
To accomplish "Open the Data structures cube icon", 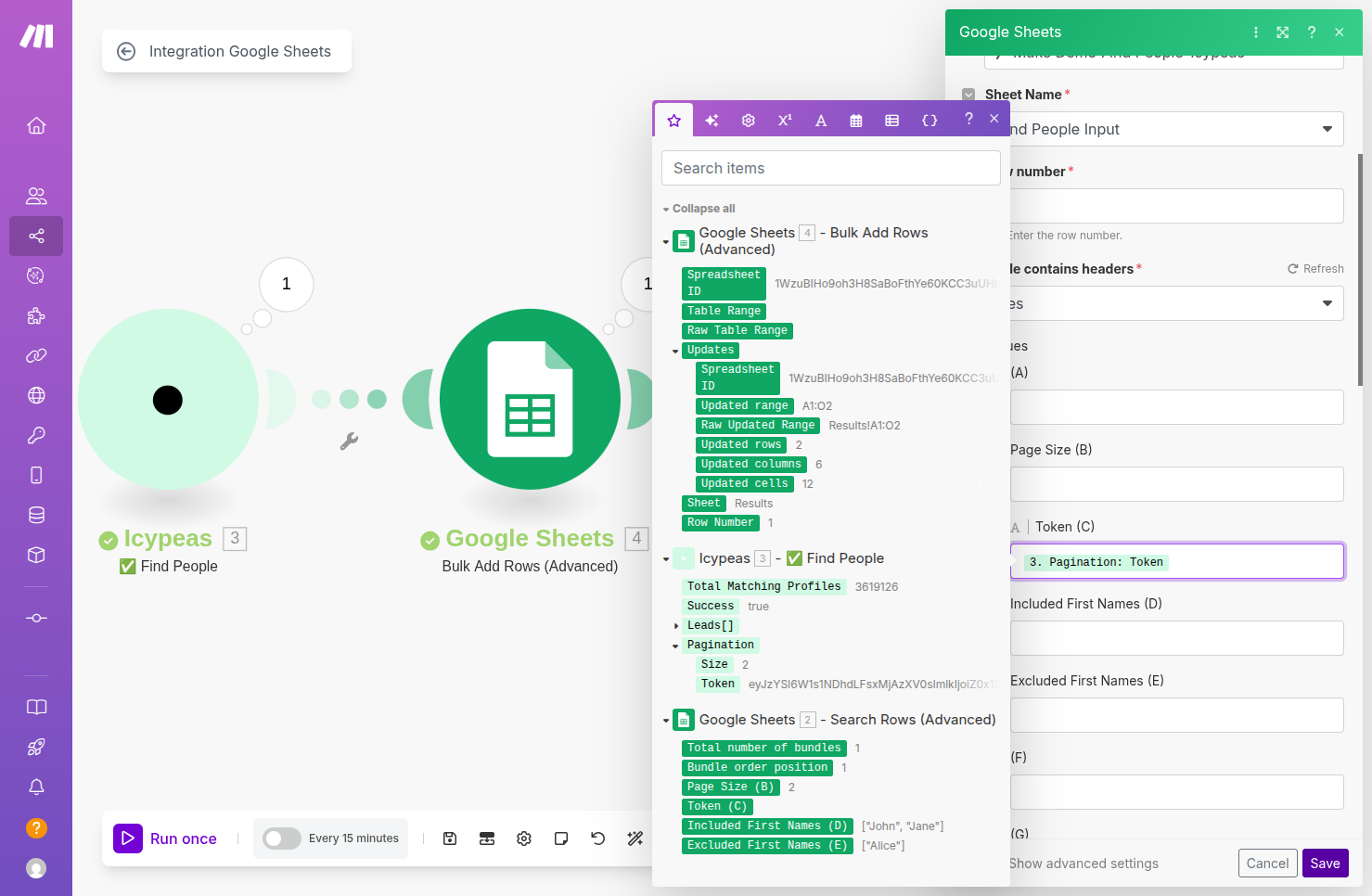I will click(36, 555).
